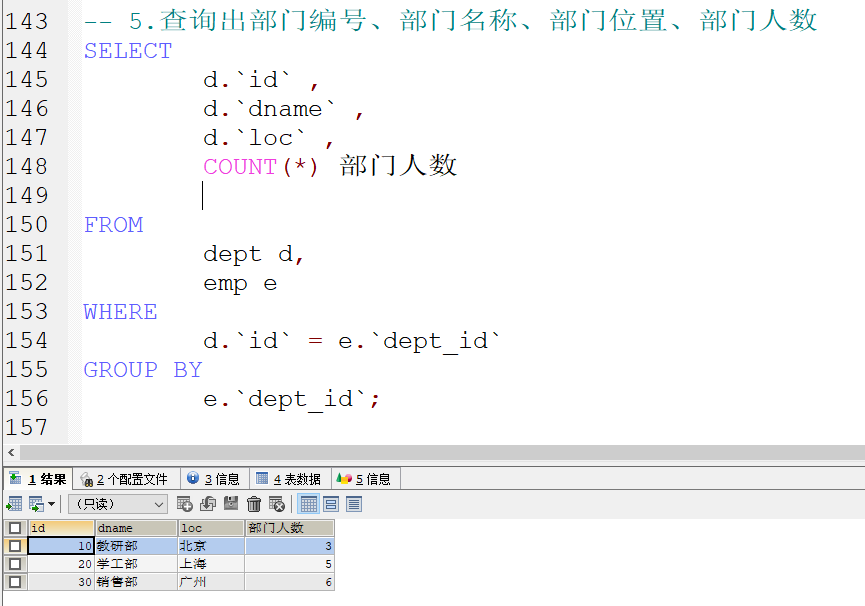Click the stop refresh icon
Screen dimensions: 865x606
pyautogui.click(x=276, y=503)
